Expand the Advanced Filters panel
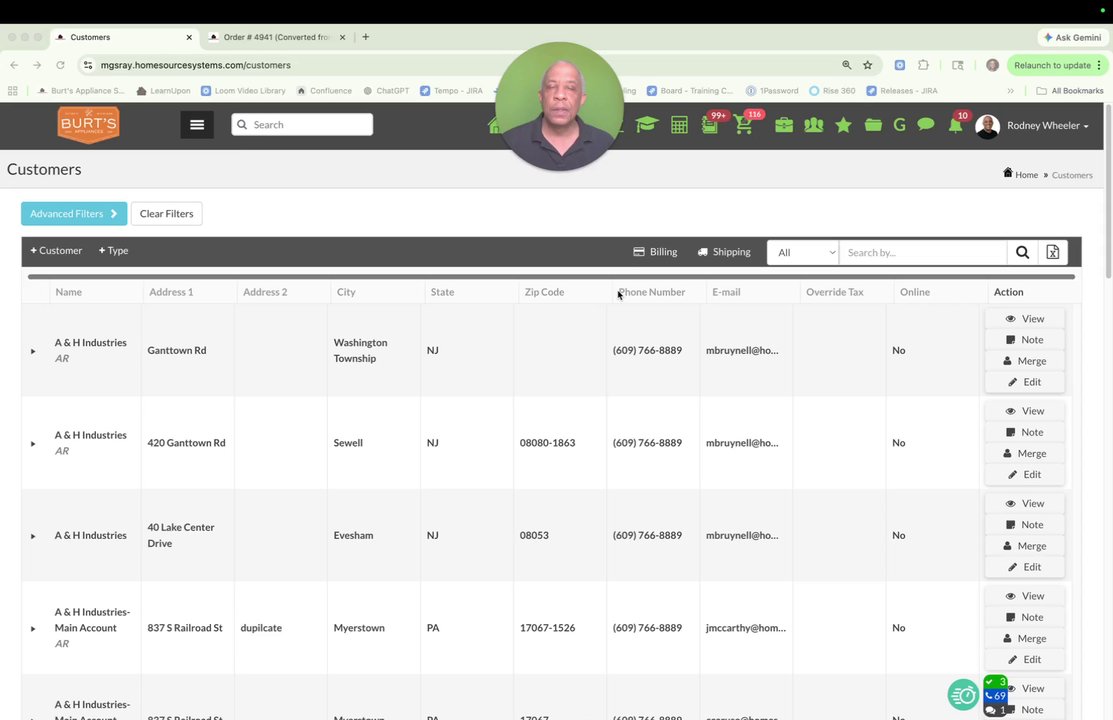The image size is (1113, 720). click(x=74, y=214)
